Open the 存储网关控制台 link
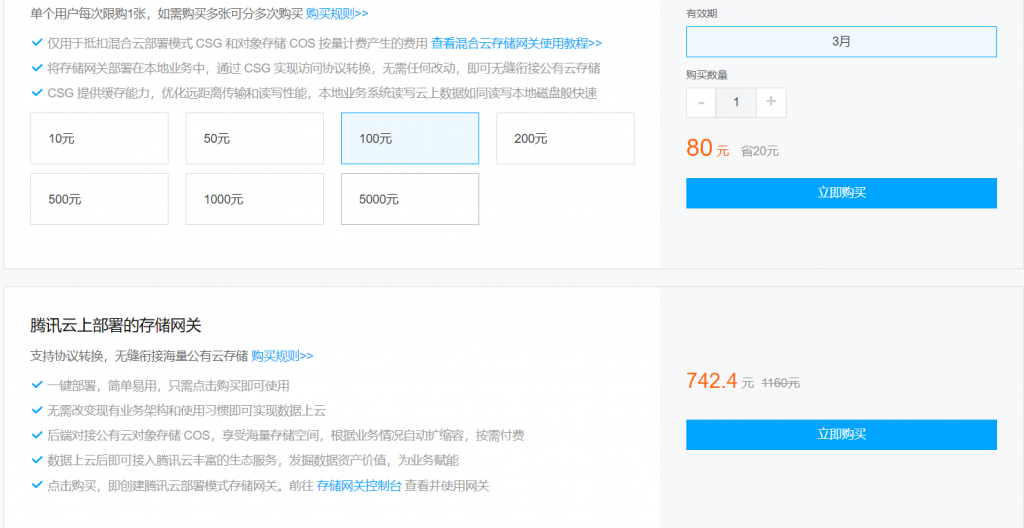The image size is (1024, 528). (359, 486)
